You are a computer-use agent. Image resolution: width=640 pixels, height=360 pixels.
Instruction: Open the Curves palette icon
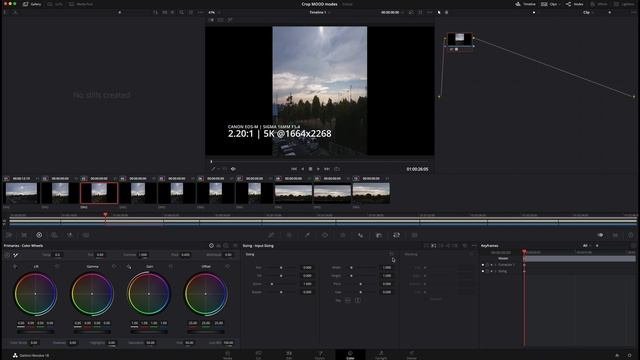pos(271,235)
